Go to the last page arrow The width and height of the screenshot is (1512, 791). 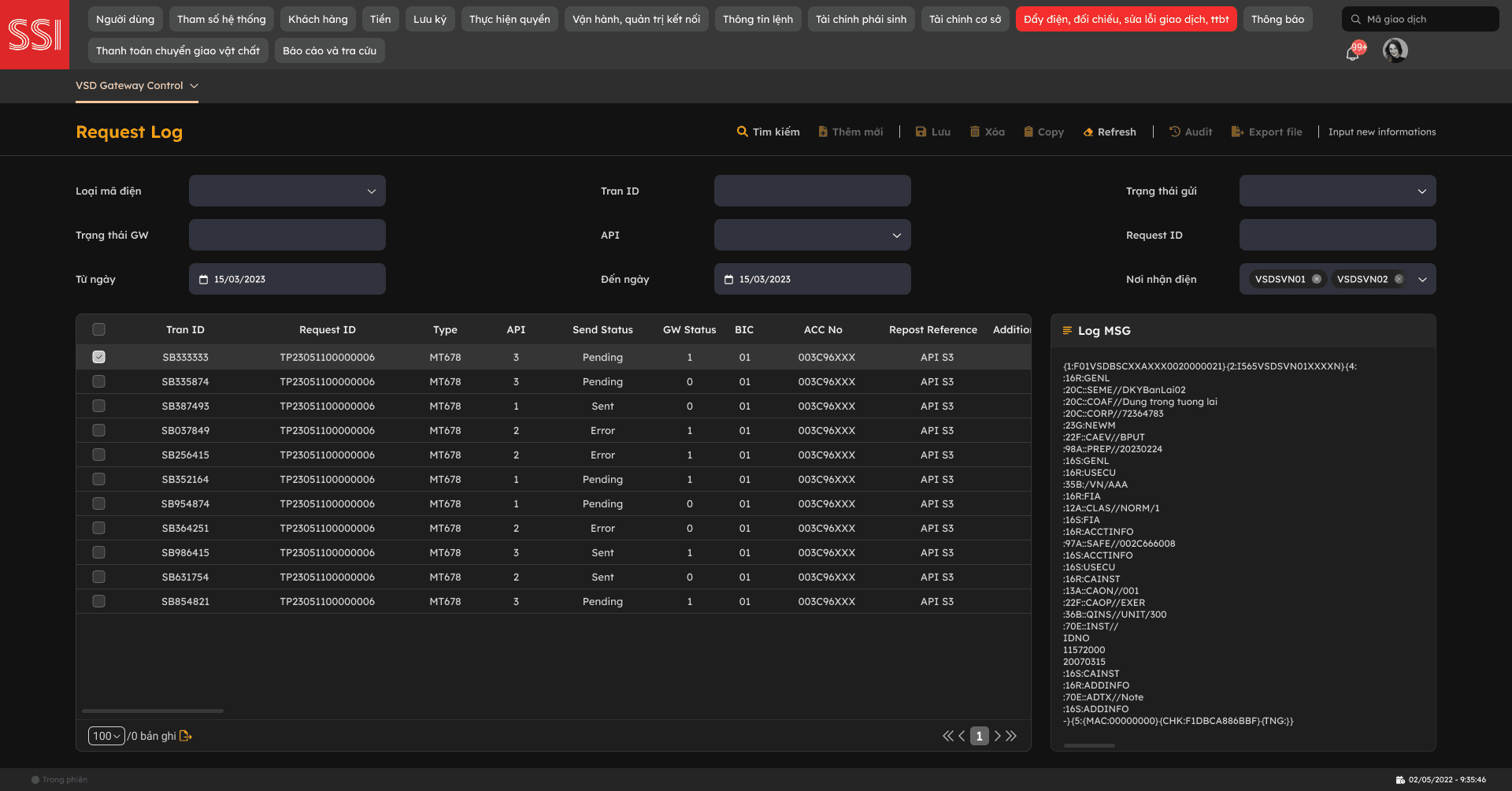pyautogui.click(x=1012, y=736)
